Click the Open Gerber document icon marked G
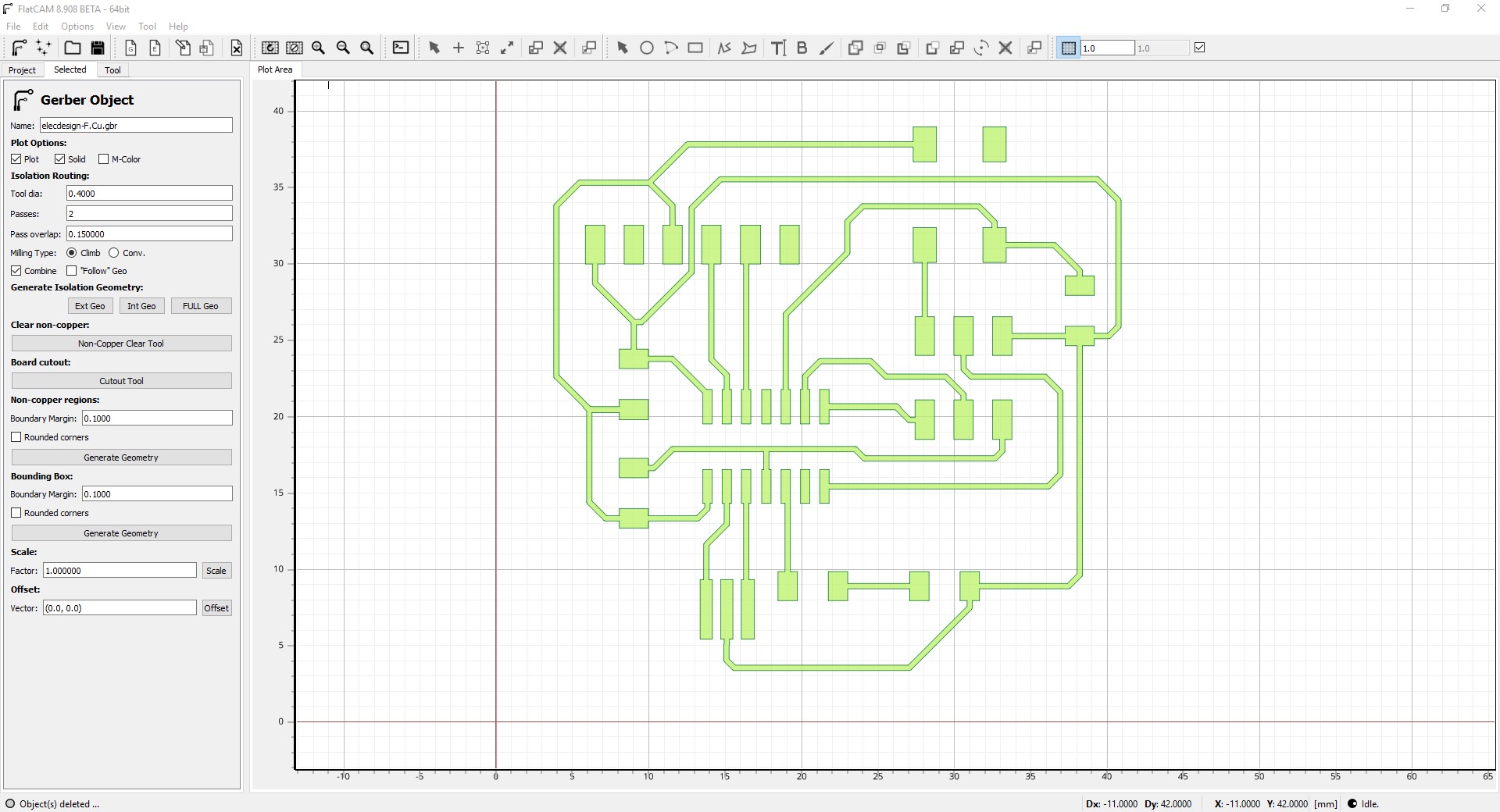Image resolution: width=1500 pixels, height=812 pixels. coord(130,48)
